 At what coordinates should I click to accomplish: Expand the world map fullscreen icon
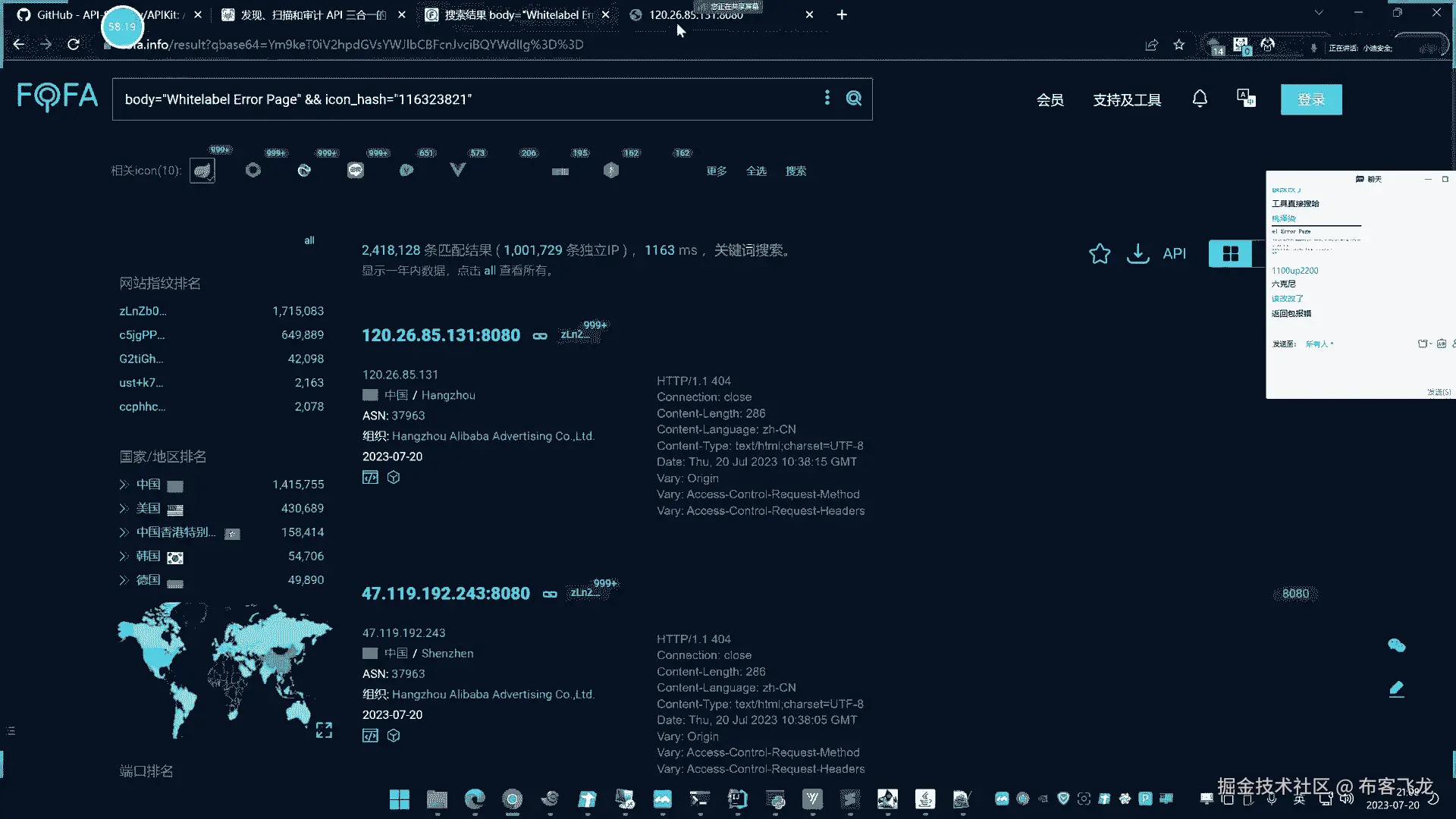(x=324, y=730)
